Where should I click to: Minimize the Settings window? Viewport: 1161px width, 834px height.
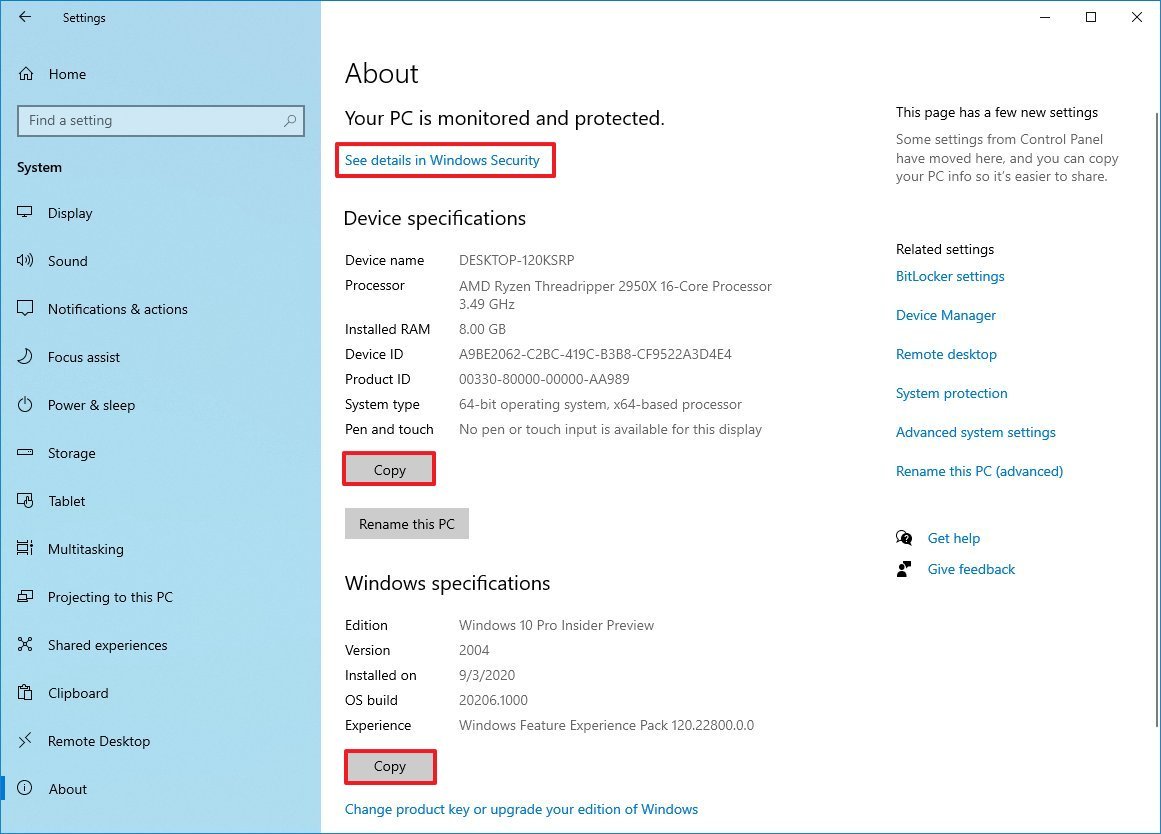(1045, 17)
